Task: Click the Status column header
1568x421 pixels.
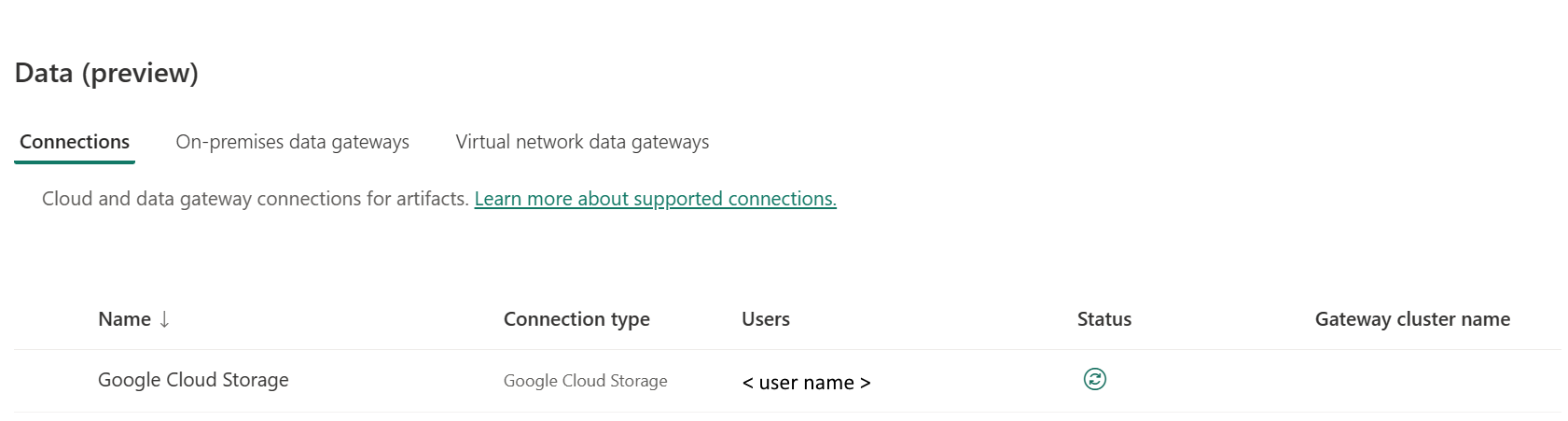Action: [1104, 319]
